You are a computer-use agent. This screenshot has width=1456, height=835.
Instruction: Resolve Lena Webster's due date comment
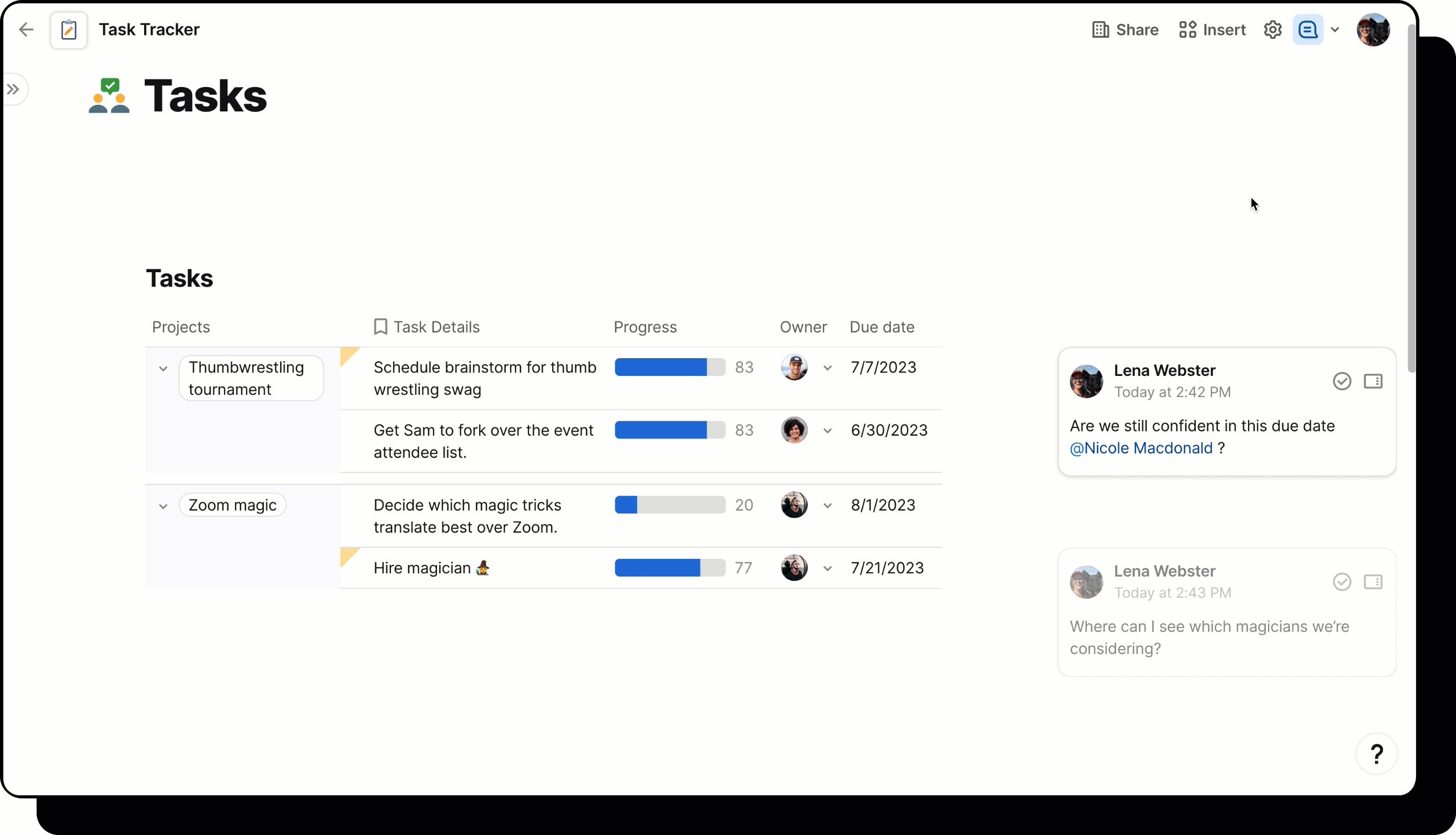(x=1342, y=381)
